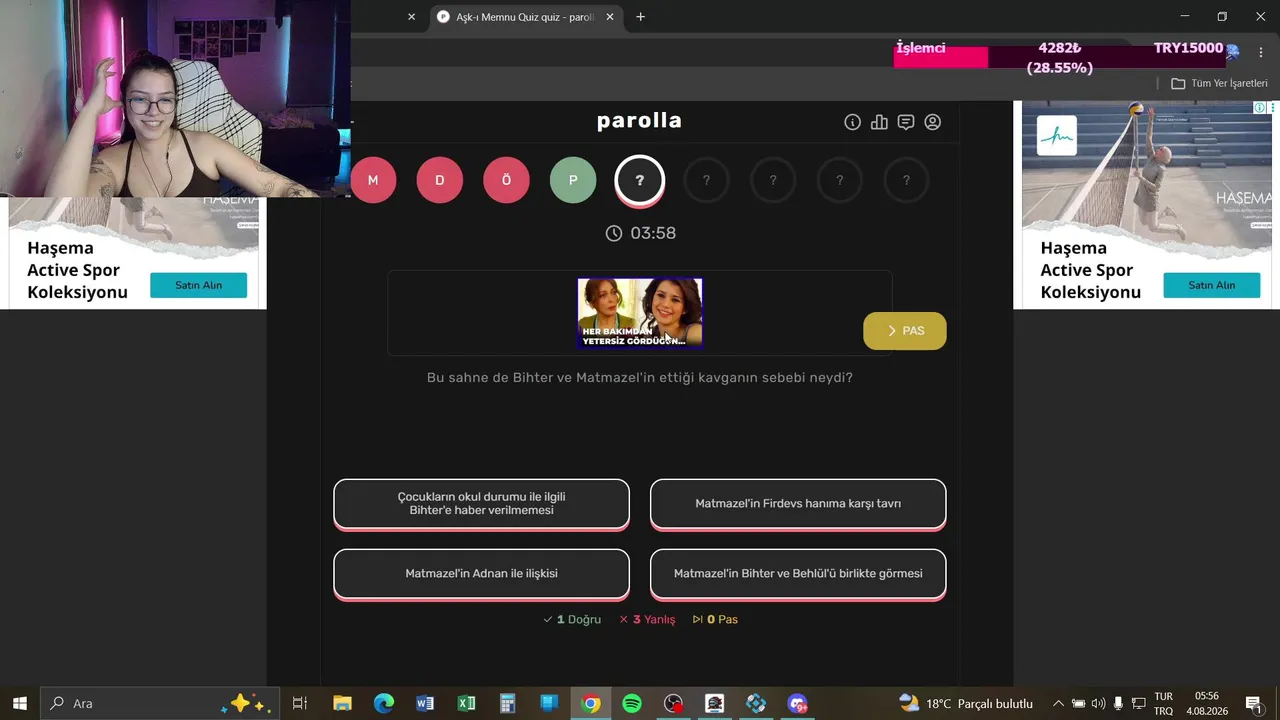Click Satın Alın in the left ad
1280x720 pixels.
click(198, 285)
